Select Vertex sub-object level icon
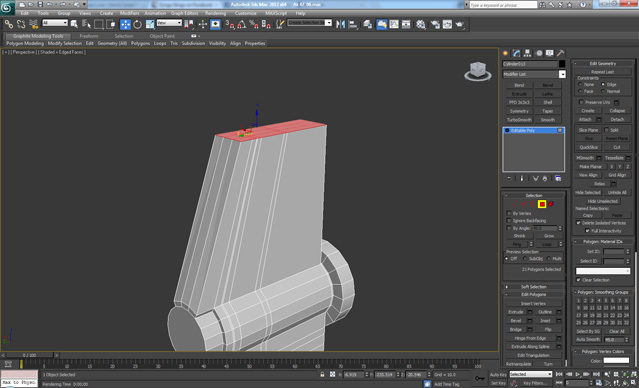 [514, 204]
